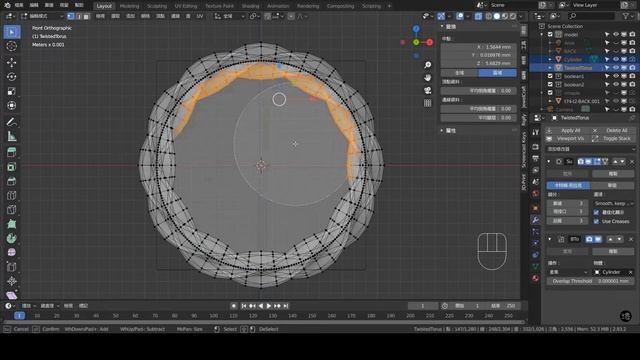640x360 pixels.
Task: Toggle visibility eye of model collection
Action: click(x=616, y=34)
